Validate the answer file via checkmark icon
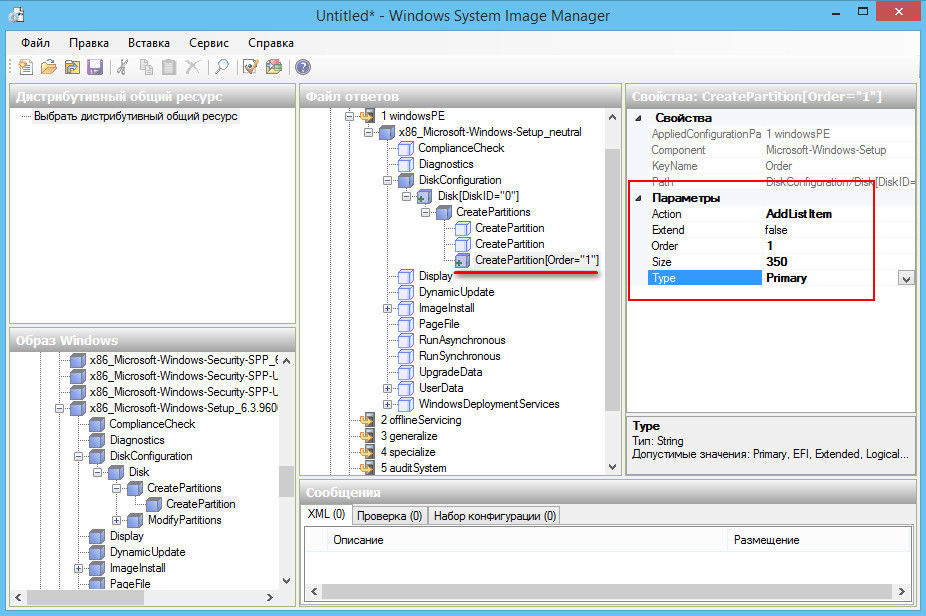926x616 pixels. coord(250,67)
